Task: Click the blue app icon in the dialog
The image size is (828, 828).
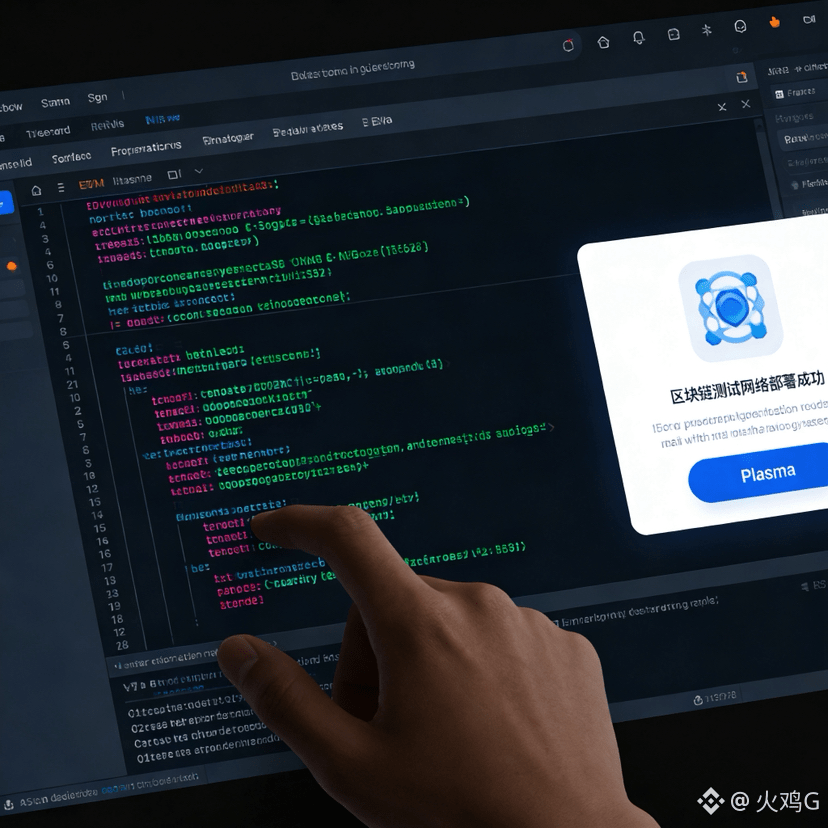Action: point(731,308)
